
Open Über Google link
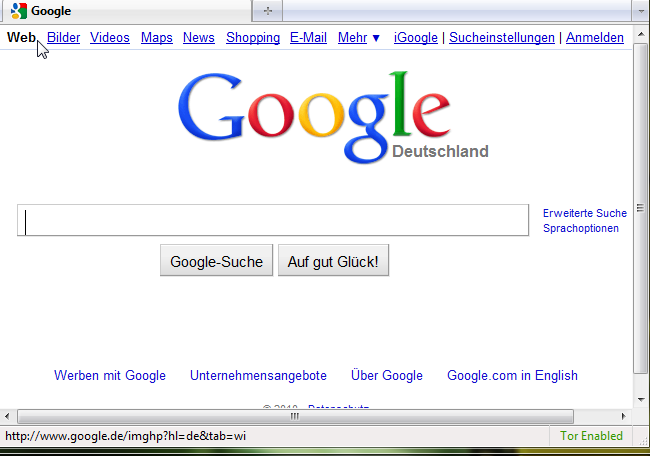point(387,375)
